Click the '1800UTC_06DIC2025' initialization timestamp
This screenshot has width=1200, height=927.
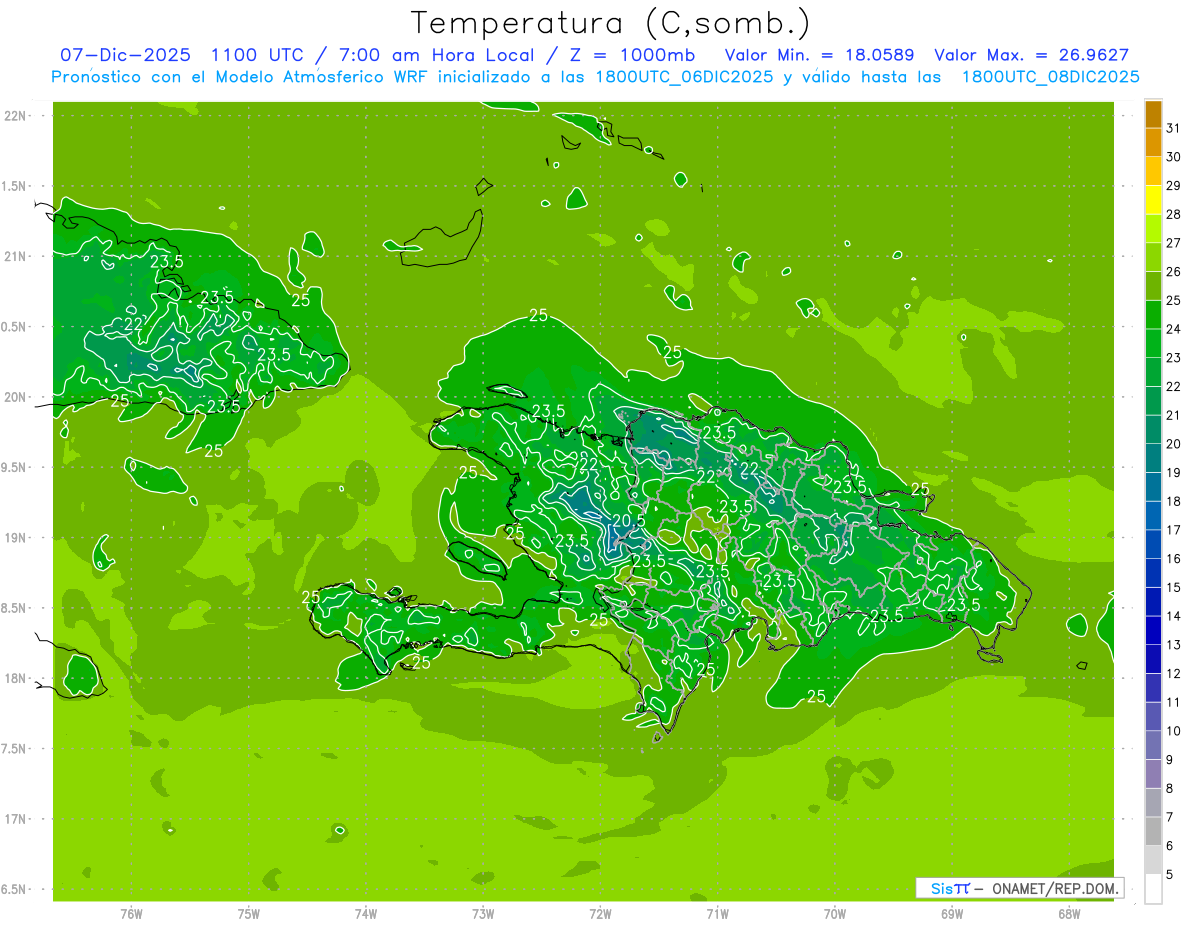[x=683, y=77]
